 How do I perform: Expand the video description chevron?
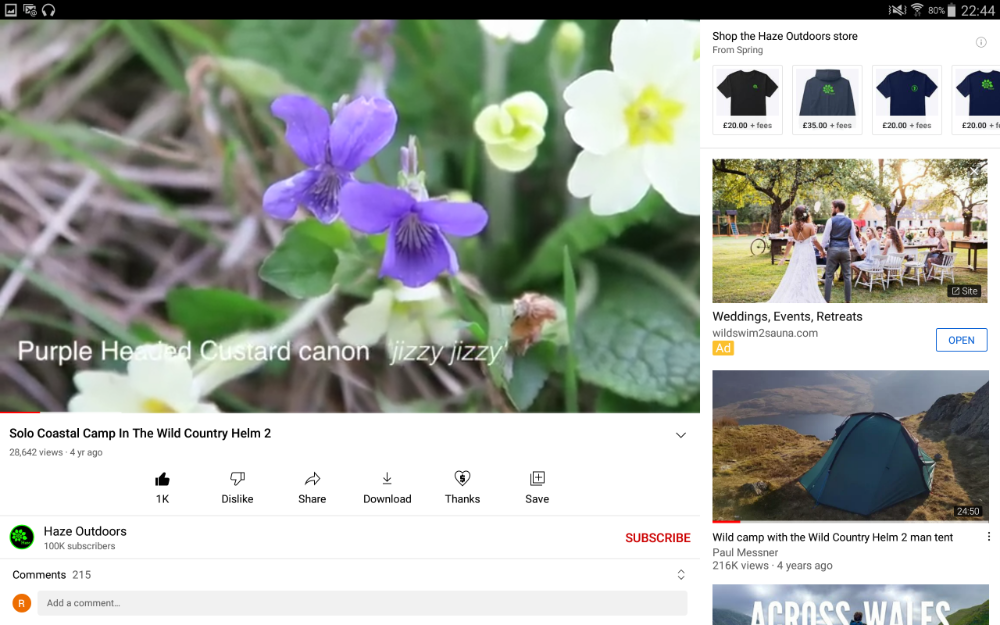pyautogui.click(x=680, y=435)
